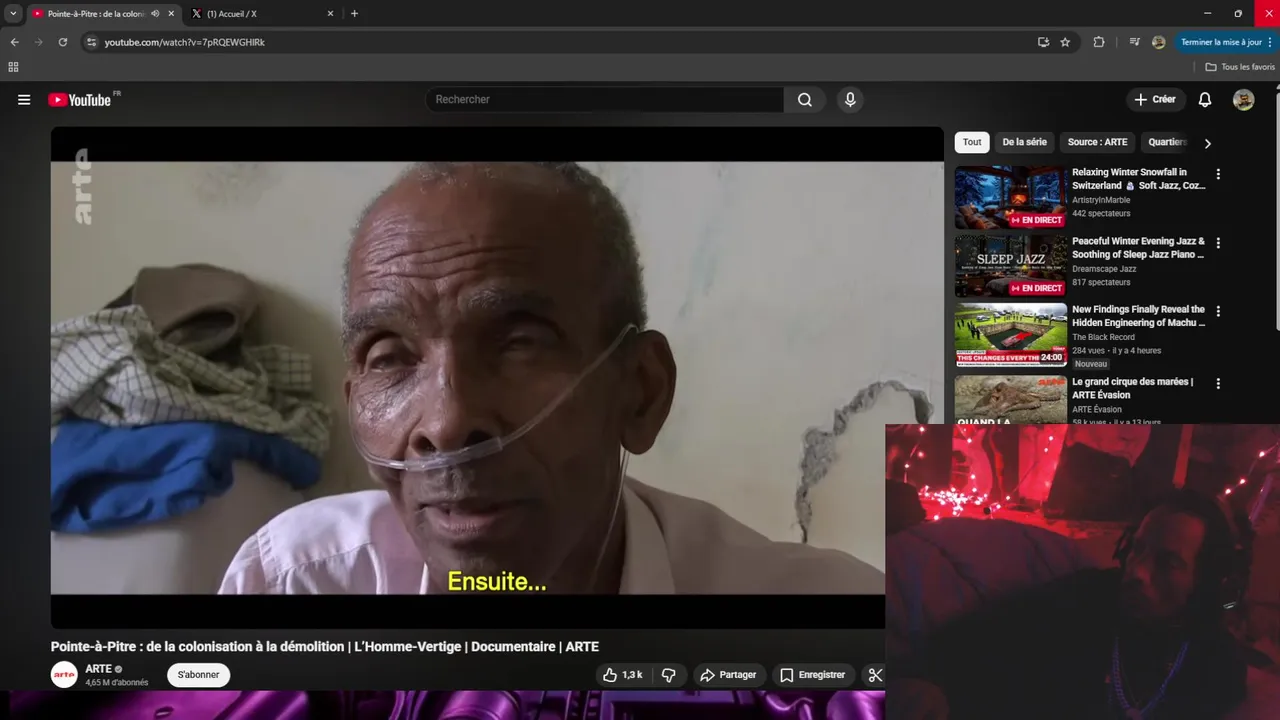Viewport: 1280px width, 720px height.
Task: Install app icon in address bar
Action: pos(1043,42)
